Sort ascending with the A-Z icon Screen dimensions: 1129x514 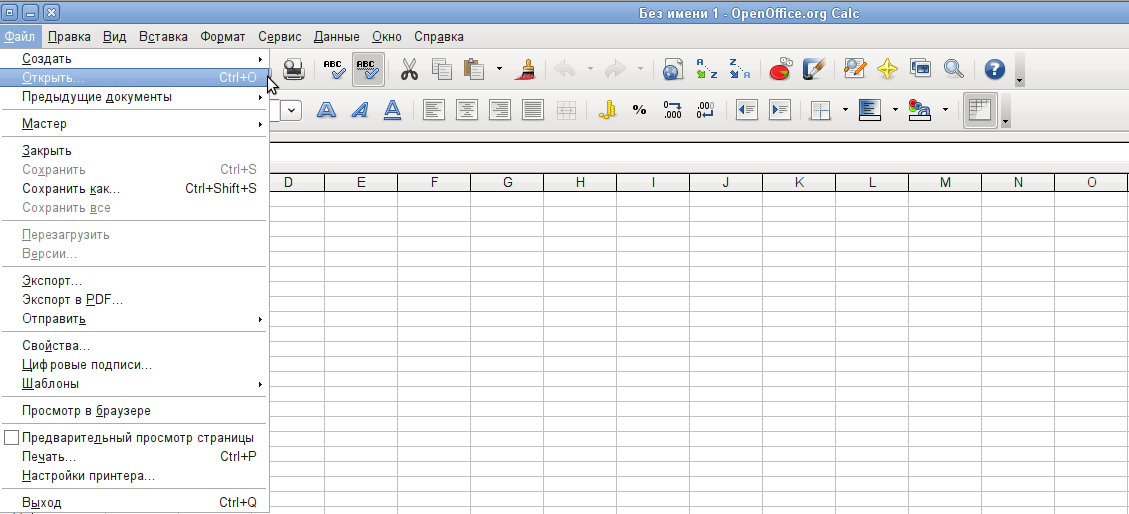(x=706, y=69)
